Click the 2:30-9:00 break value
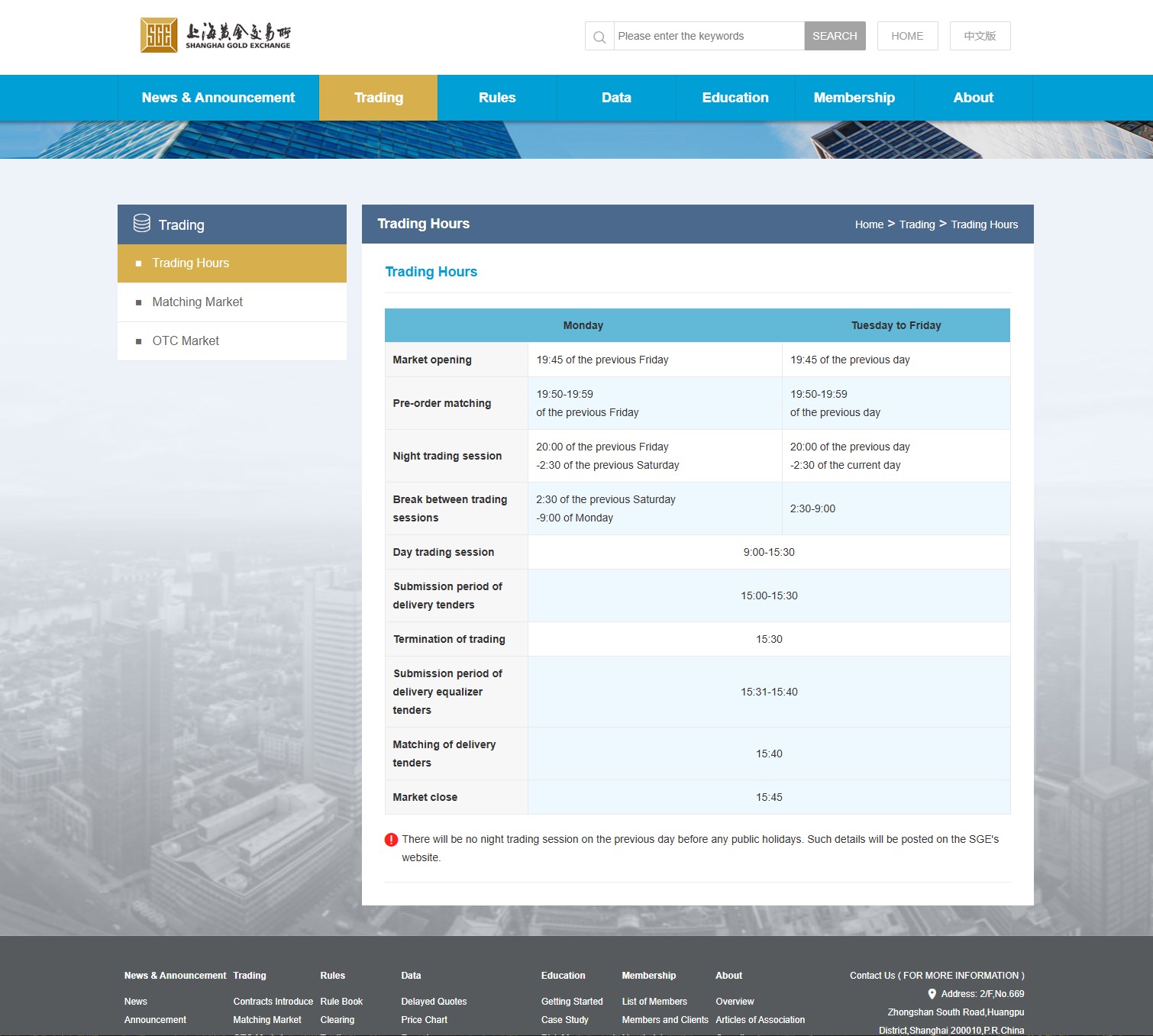 [x=812, y=508]
